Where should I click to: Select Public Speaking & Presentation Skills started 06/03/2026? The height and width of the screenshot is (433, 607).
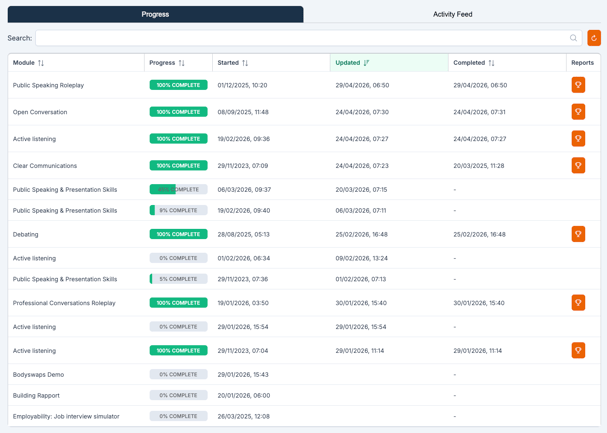pyautogui.click(x=65, y=190)
